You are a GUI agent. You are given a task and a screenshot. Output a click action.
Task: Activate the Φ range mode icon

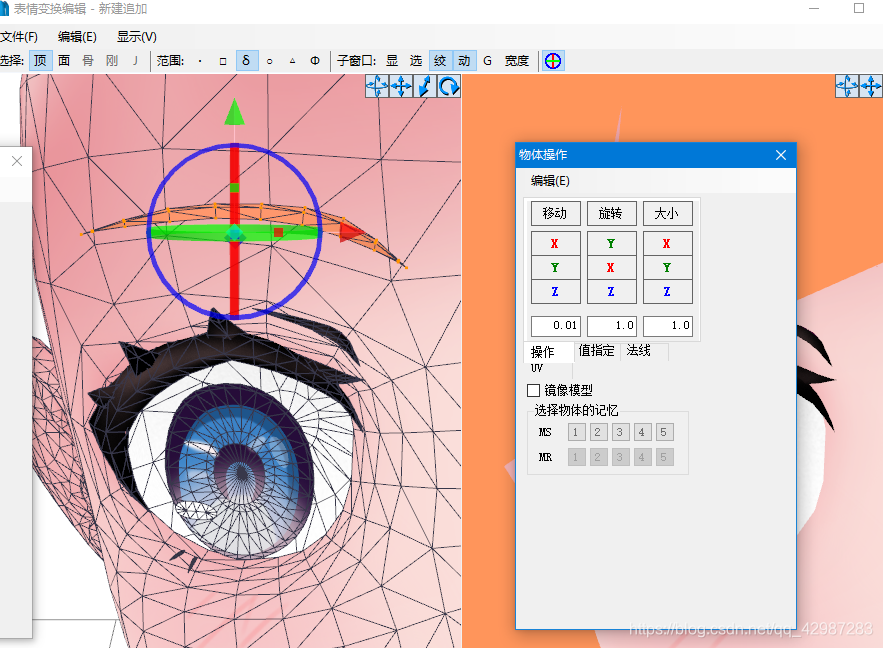(314, 60)
